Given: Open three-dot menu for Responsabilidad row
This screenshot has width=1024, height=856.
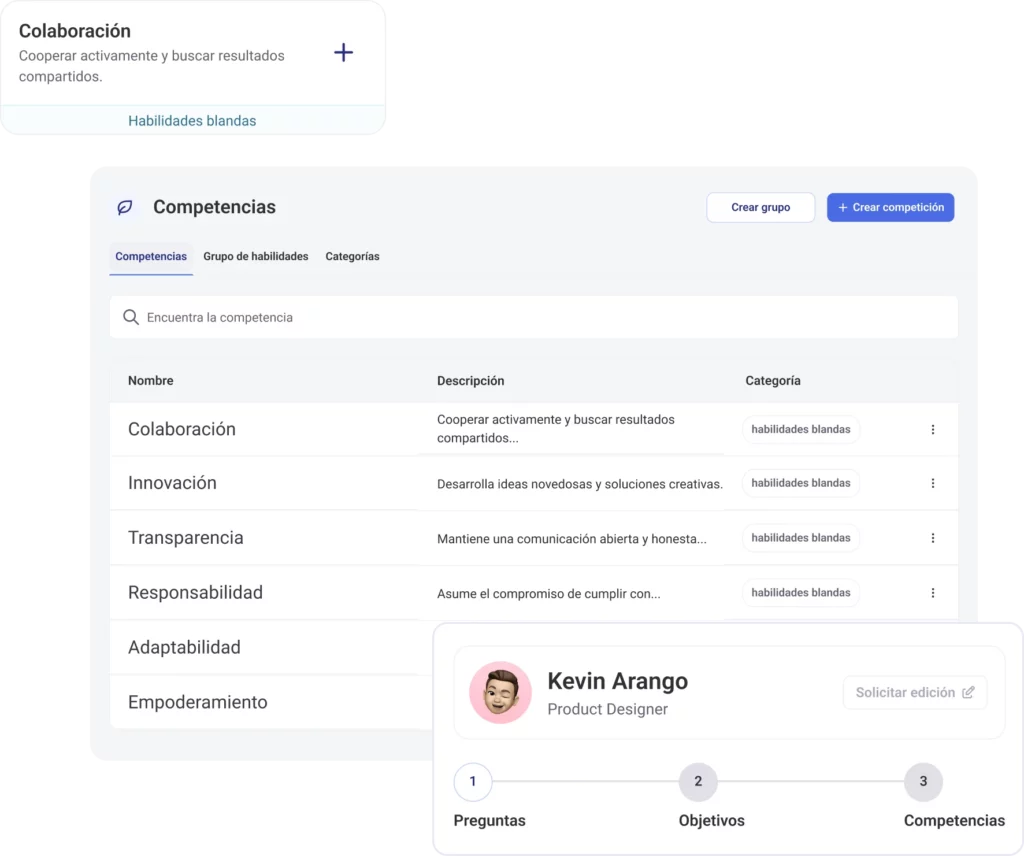Looking at the screenshot, I should (932, 593).
